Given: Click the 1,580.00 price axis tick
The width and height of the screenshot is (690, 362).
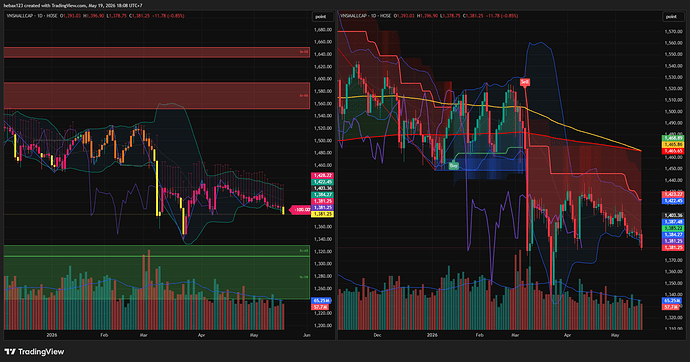Looking at the screenshot, I should [323, 91].
